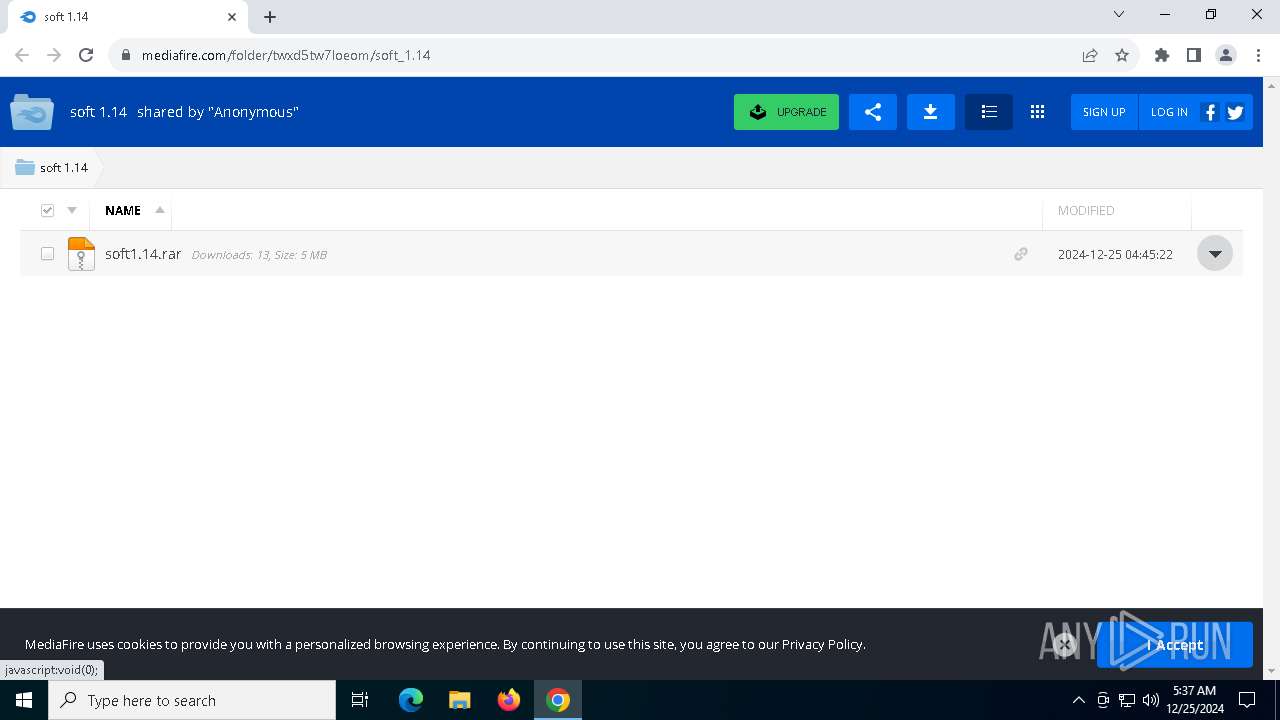Accept the cookie notice
This screenshot has height=720, width=1280.
tap(1175, 645)
